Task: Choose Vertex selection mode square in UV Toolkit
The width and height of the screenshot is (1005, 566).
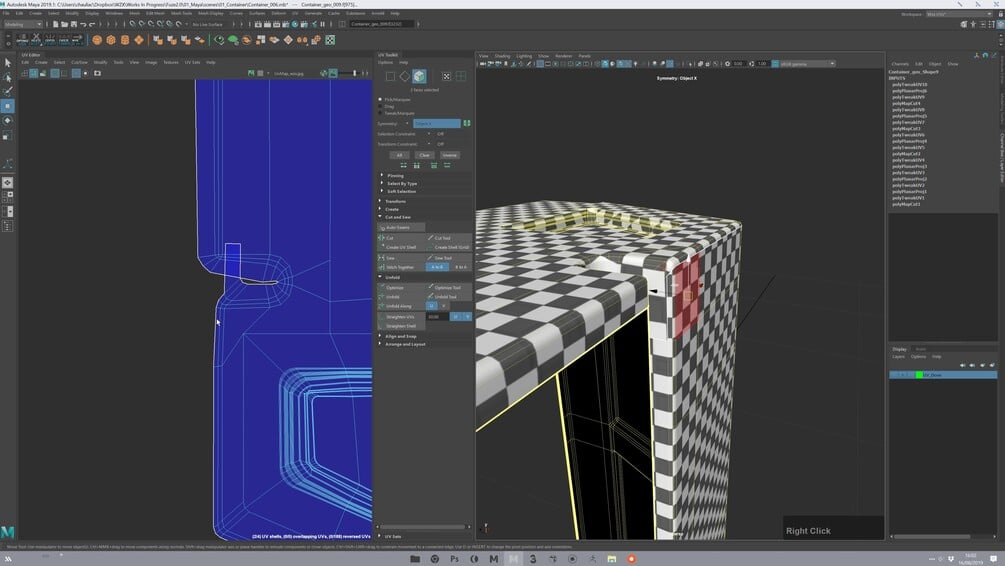Action: (x=390, y=76)
